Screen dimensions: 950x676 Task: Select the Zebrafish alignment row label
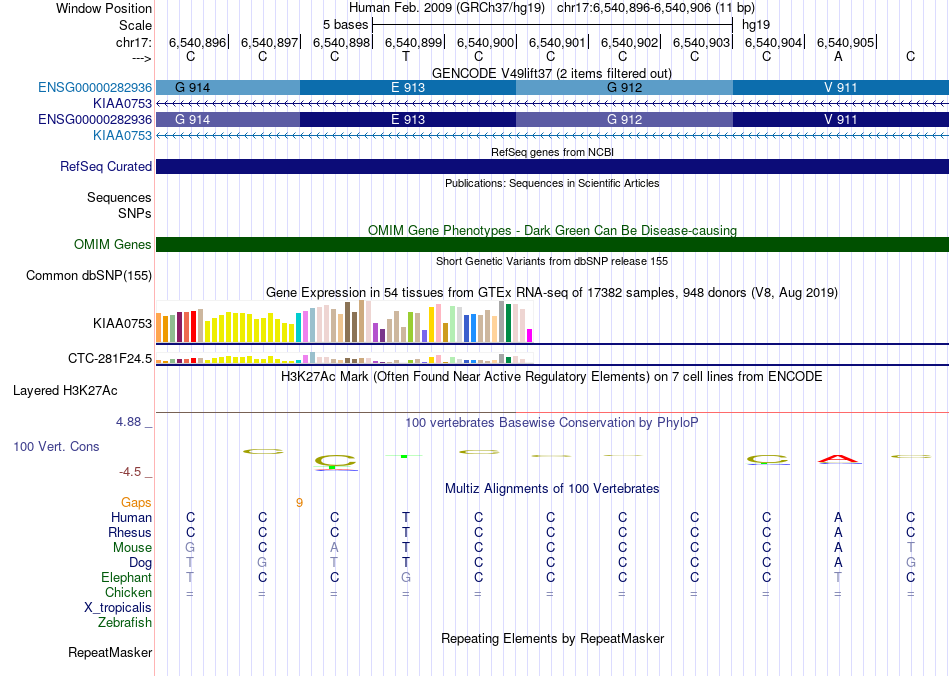[125, 622]
